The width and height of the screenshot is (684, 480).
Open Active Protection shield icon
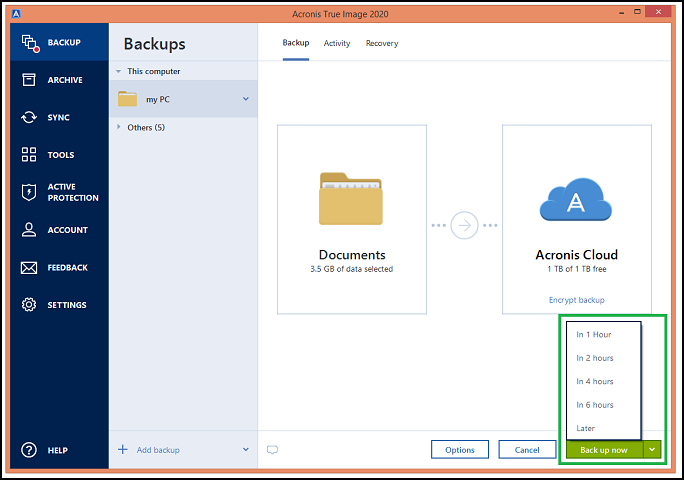29,192
